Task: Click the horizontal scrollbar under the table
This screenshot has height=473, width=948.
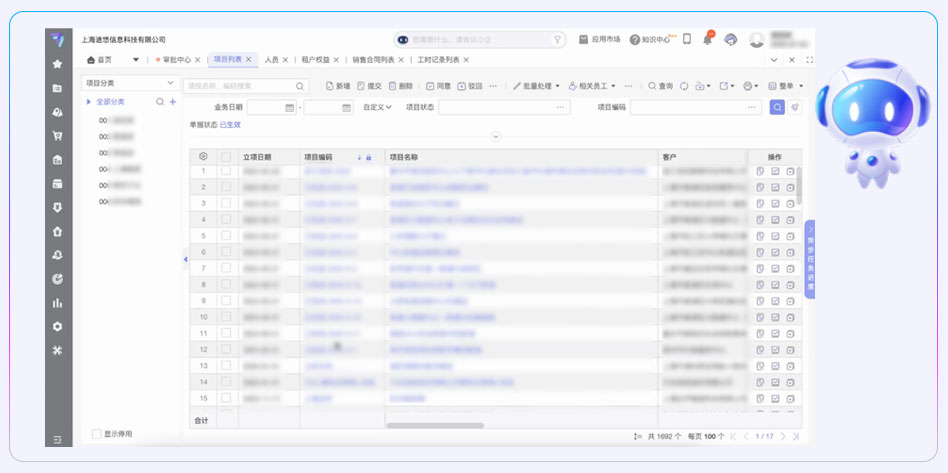Action: [x=435, y=426]
